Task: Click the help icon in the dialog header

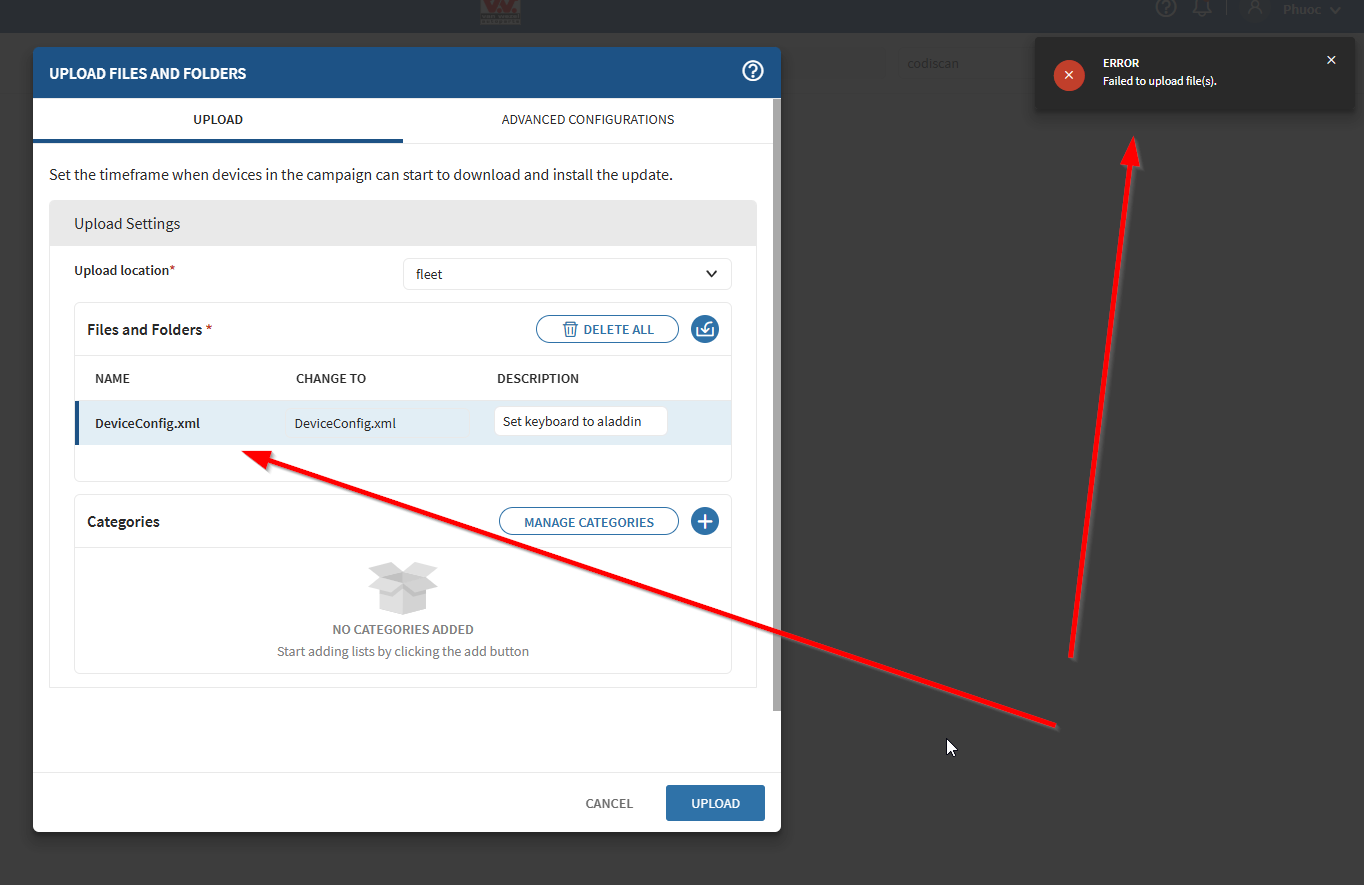Action: pyautogui.click(x=753, y=71)
